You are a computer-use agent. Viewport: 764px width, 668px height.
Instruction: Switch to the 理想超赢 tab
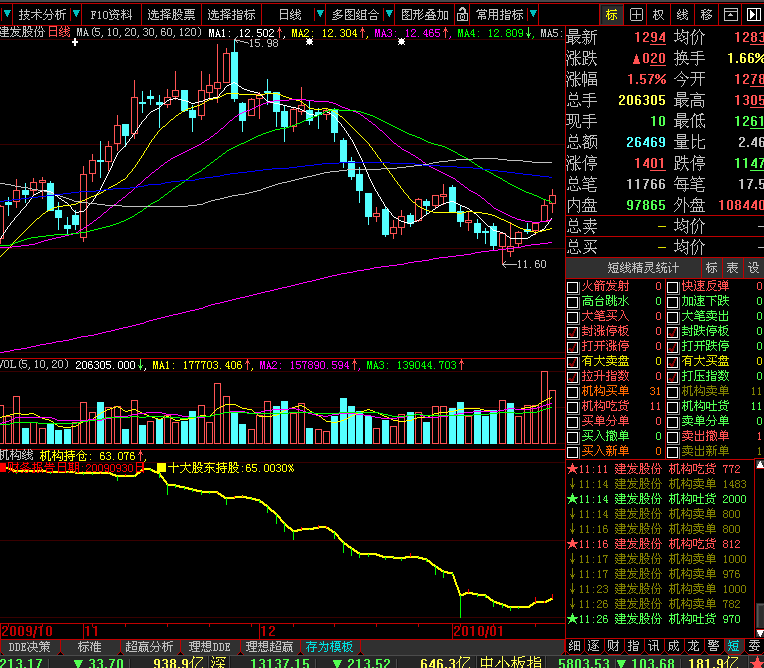(269, 647)
